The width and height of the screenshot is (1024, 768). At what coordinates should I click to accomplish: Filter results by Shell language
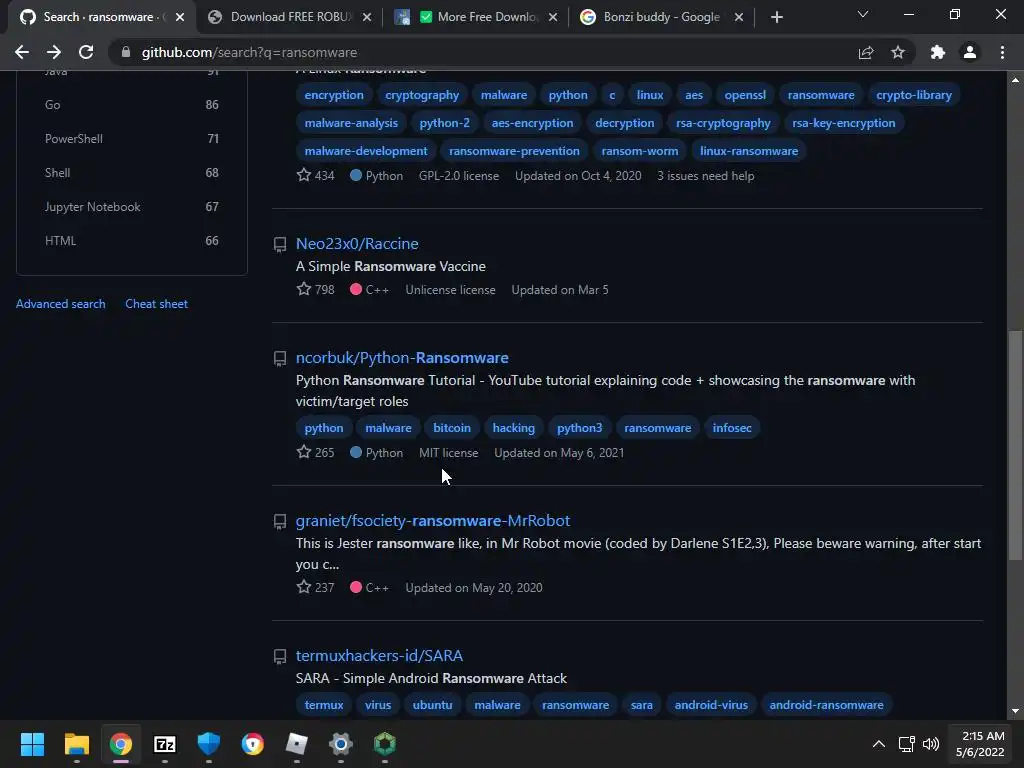pyautogui.click(x=131, y=172)
